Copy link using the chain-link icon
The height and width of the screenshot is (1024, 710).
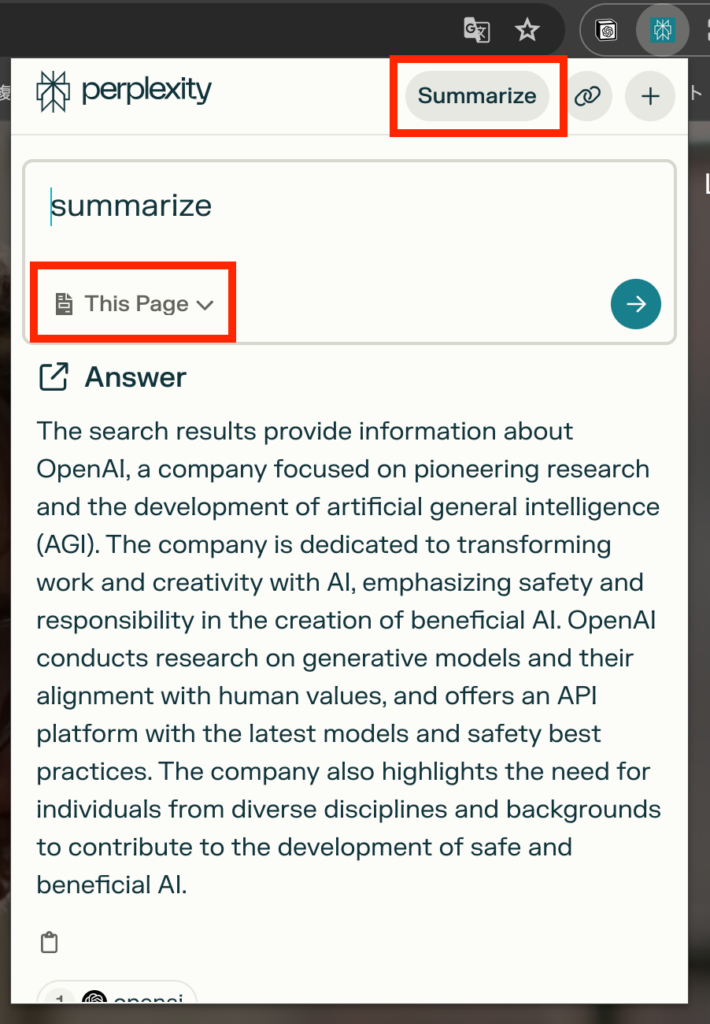tap(587, 97)
